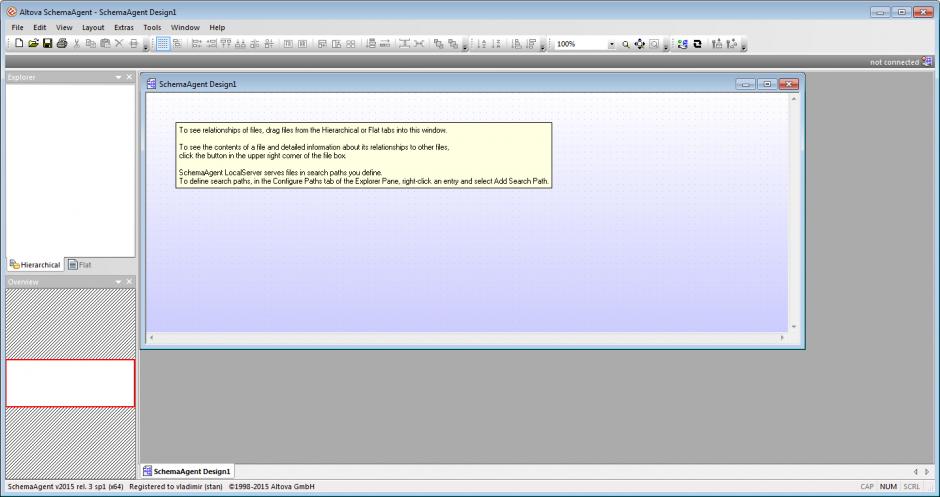Screen dimensions: 940x497
Task: Select the SchemaAgent Design1 bottom tab
Action: (186, 471)
